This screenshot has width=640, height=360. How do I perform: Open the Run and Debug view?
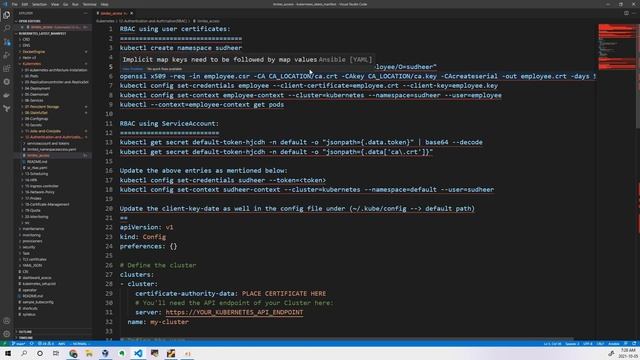(x=7, y=55)
